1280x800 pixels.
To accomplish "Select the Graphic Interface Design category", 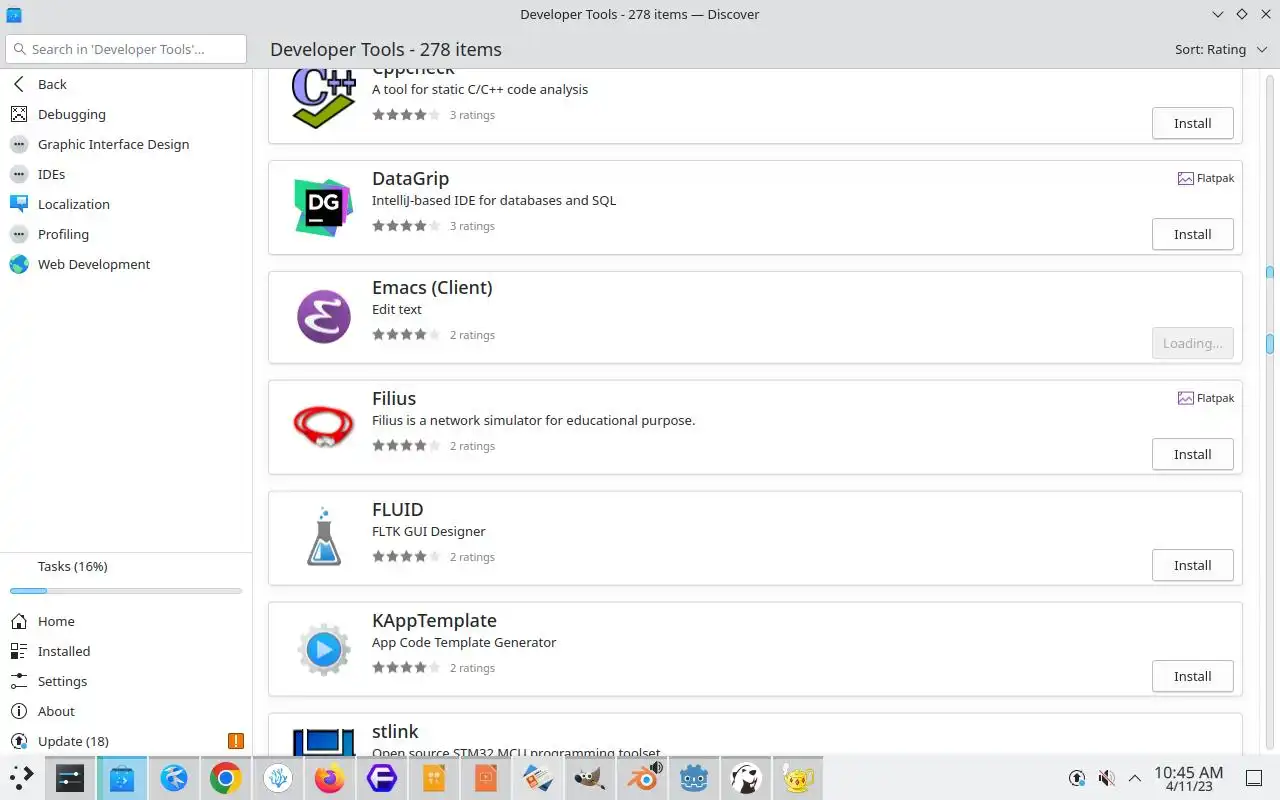I will click(126, 144).
